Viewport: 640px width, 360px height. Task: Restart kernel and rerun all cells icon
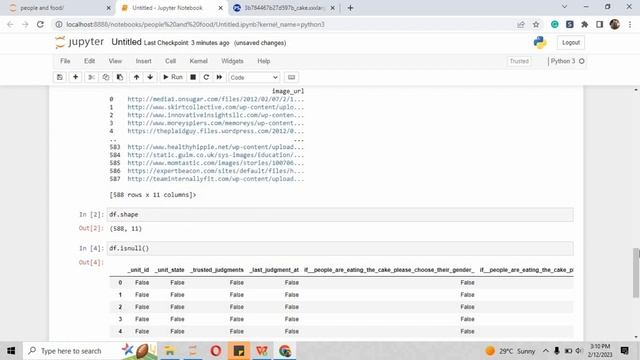pyautogui.click(x=219, y=77)
